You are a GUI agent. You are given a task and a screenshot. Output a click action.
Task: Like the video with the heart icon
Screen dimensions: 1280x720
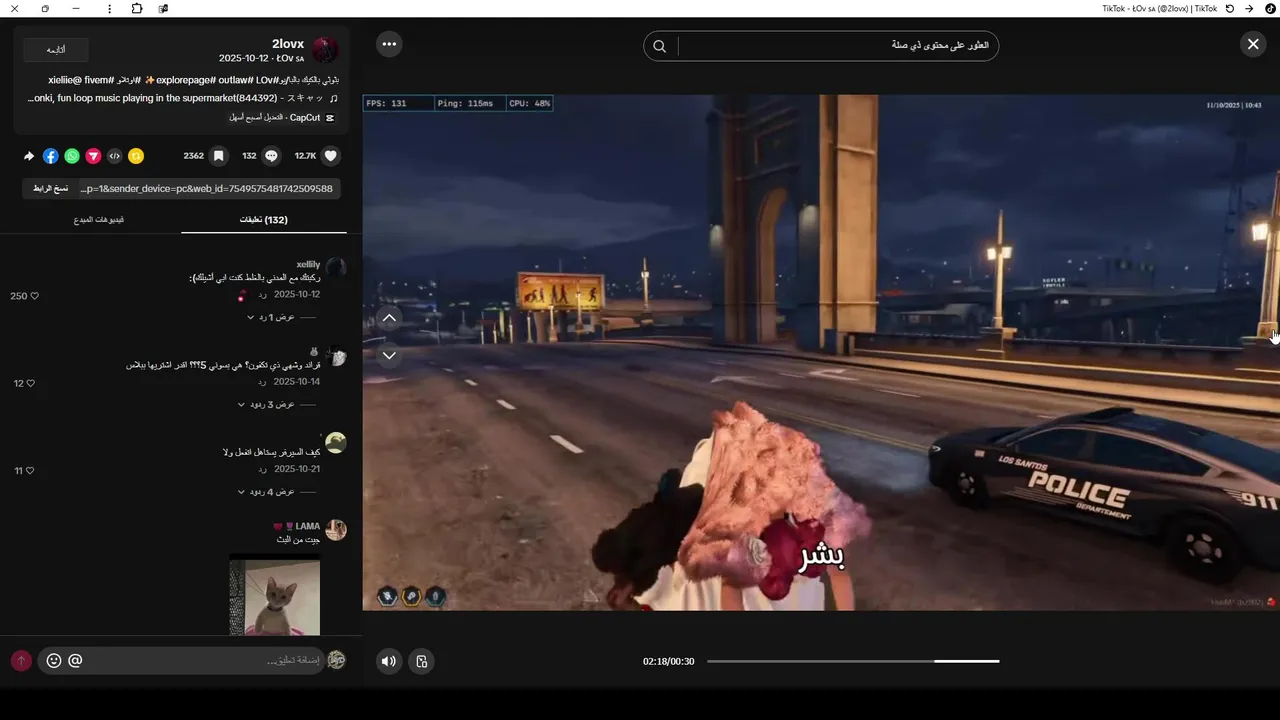coord(331,156)
